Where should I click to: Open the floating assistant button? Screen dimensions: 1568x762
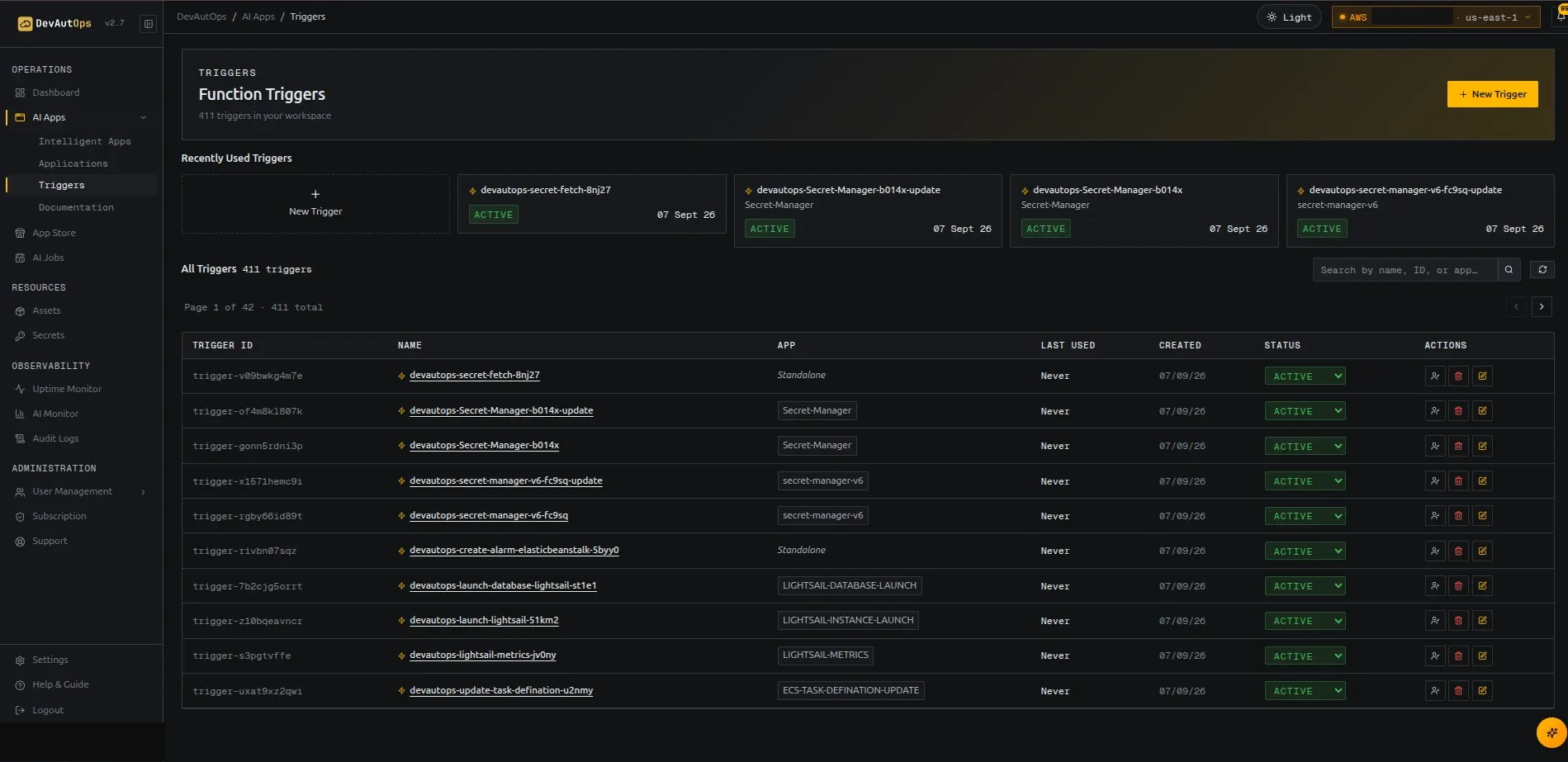pos(1551,732)
